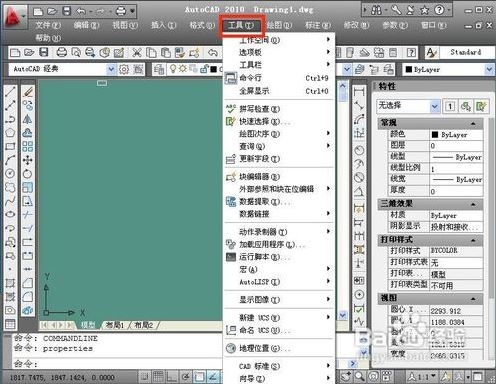Click 颜色 ByLayer swatch in Properties
Viewport: 496px width, 384px height.
coord(435,135)
